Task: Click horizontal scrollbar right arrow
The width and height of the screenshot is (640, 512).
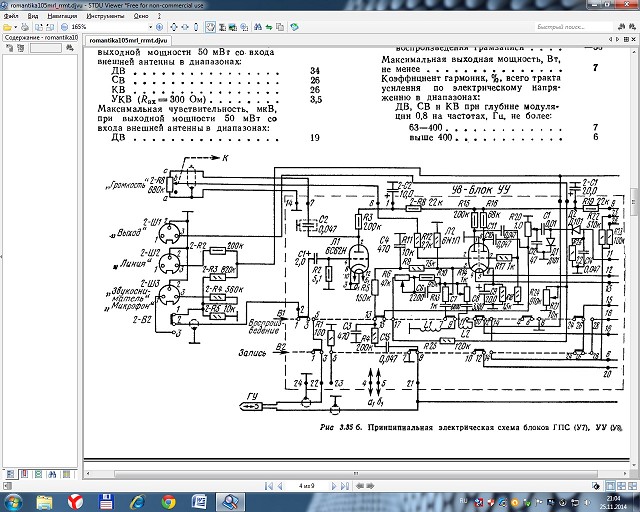Action: (626, 474)
